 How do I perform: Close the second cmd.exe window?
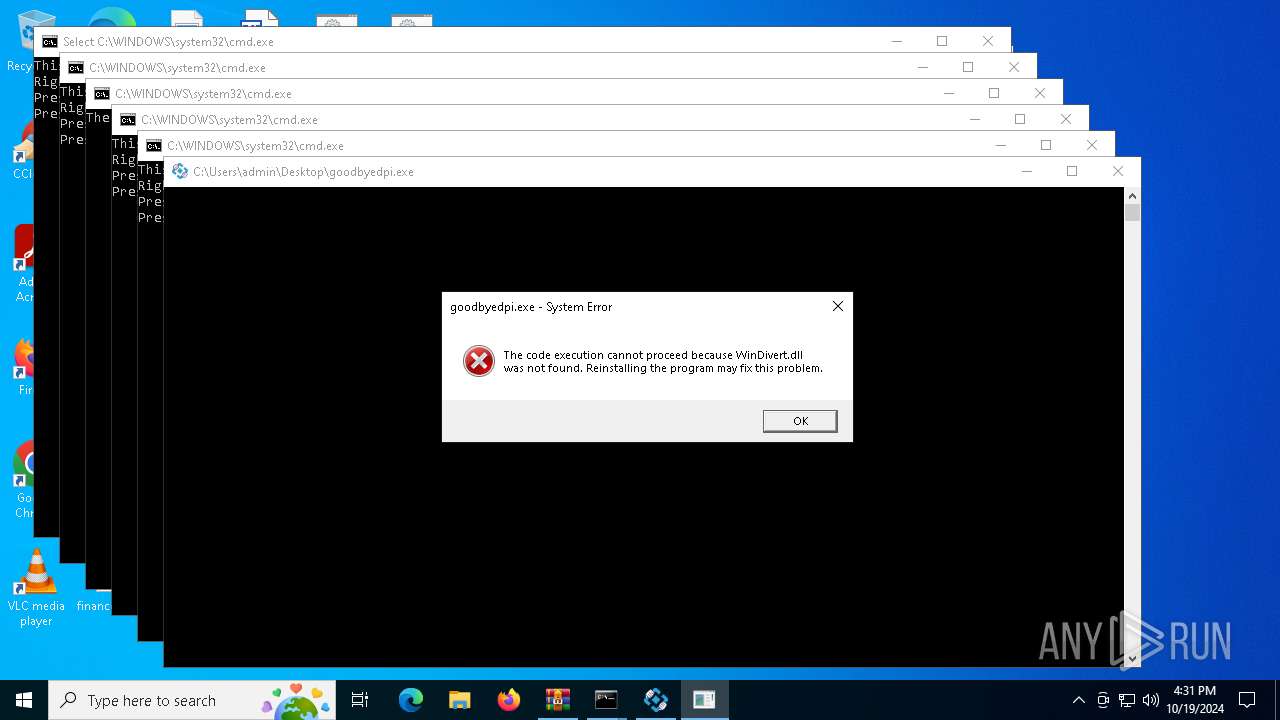[x=1014, y=67]
